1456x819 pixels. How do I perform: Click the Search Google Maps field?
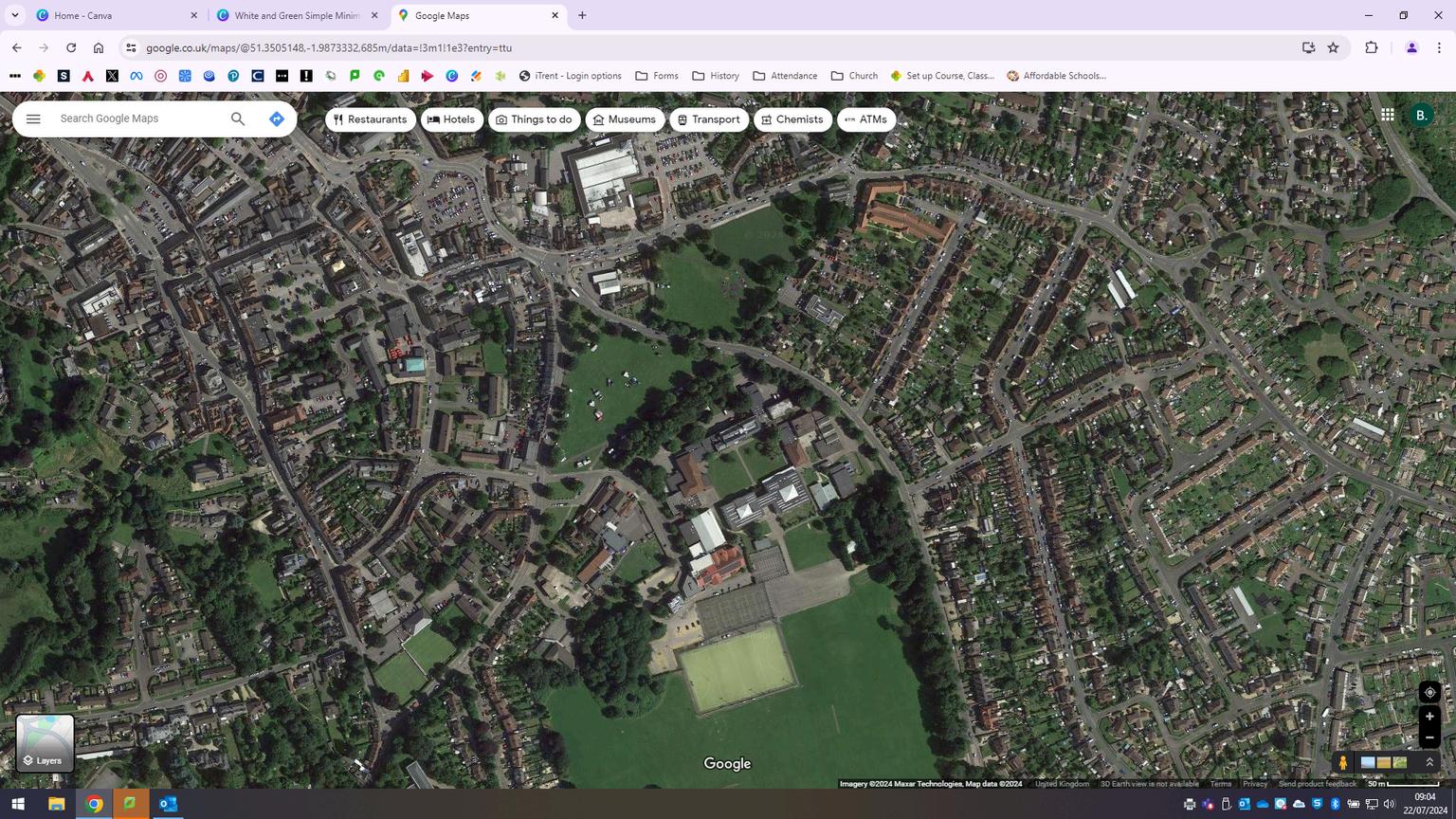click(x=137, y=118)
